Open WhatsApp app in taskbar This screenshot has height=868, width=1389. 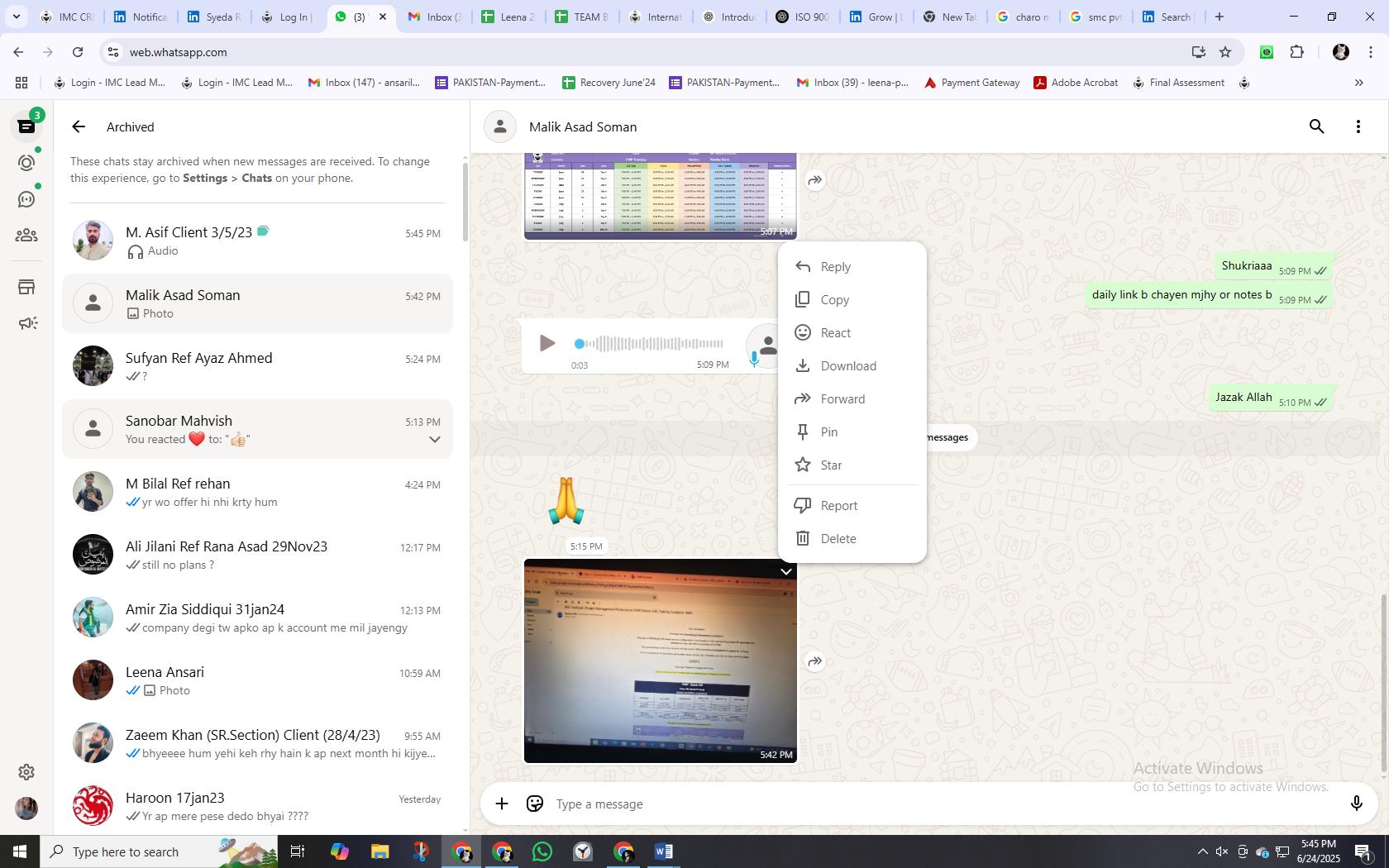pos(542,851)
